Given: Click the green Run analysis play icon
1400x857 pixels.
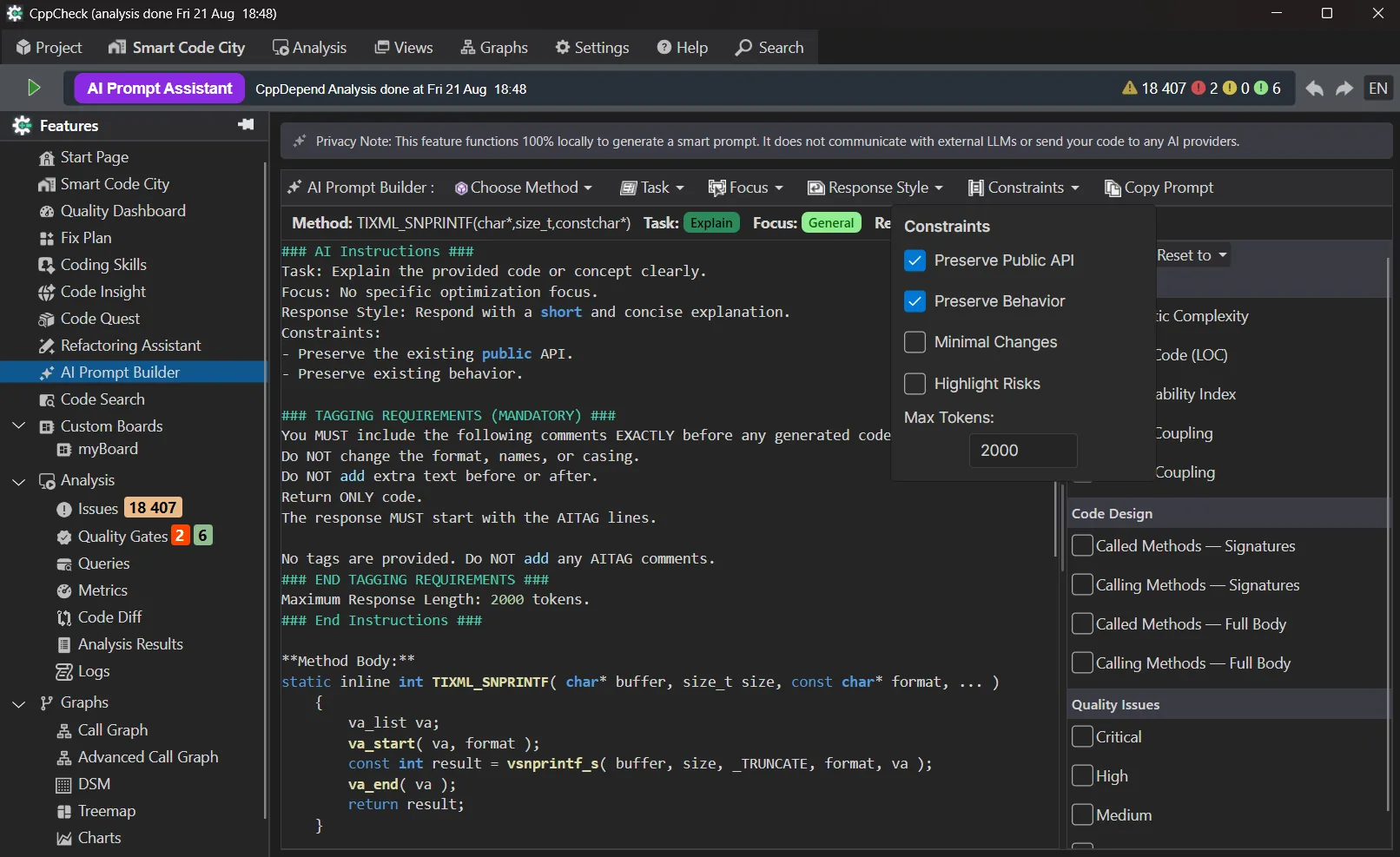Looking at the screenshot, I should tap(34, 88).
